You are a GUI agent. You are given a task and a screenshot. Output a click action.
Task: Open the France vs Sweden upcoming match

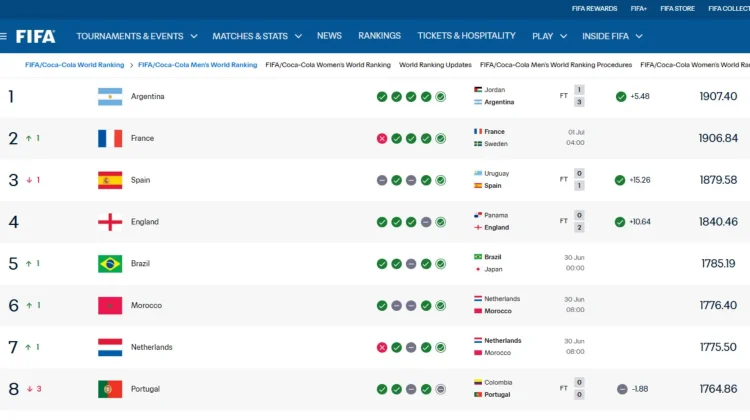pos(529,138)
